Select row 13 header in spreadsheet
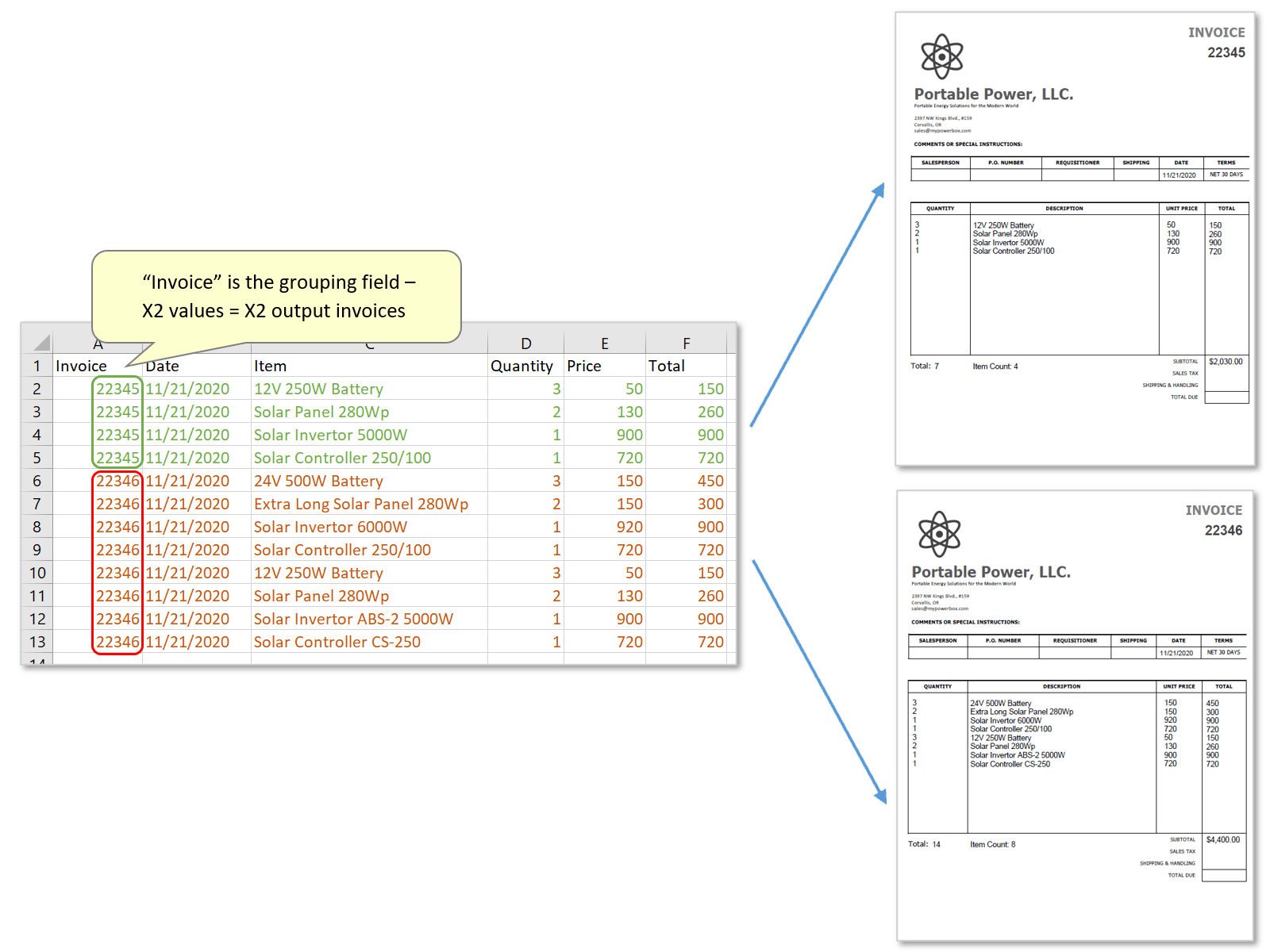Image resolution: width=1270 pixels, height=952 pixels. (x=37, y=642)
